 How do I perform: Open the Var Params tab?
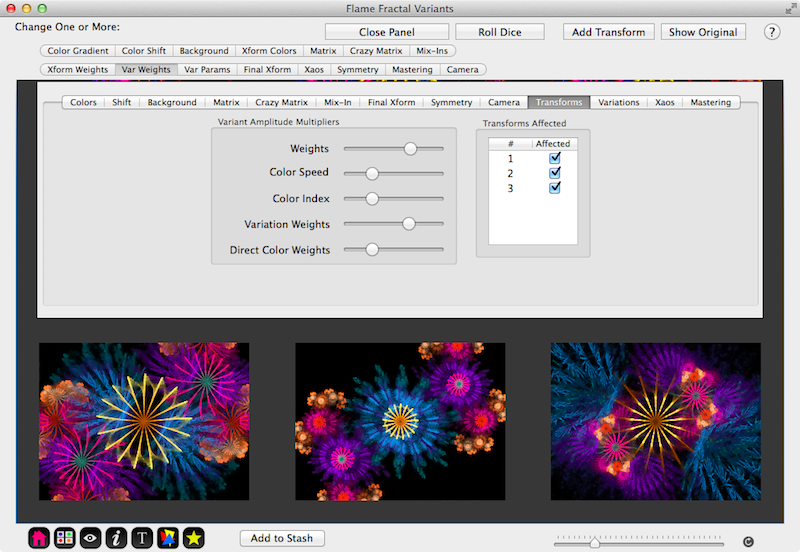tap(207, 69)
